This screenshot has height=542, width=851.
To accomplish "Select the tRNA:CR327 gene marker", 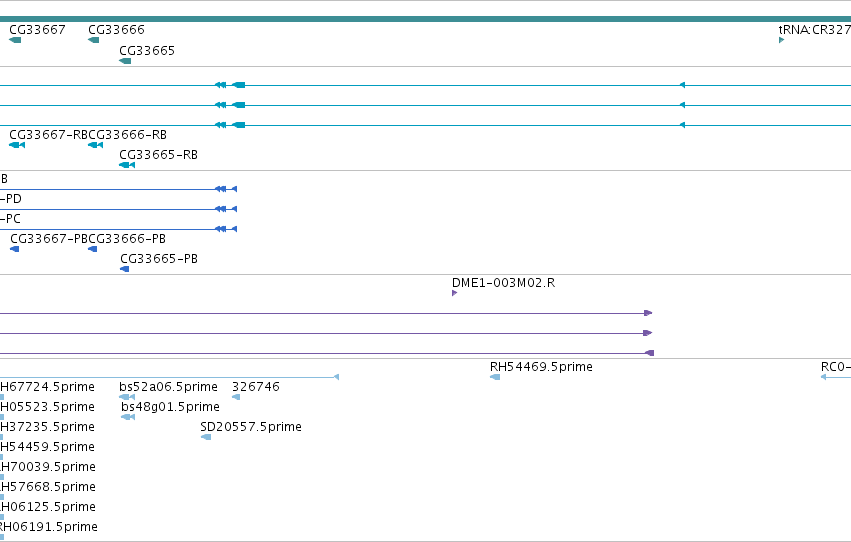I will coord(782,40).
